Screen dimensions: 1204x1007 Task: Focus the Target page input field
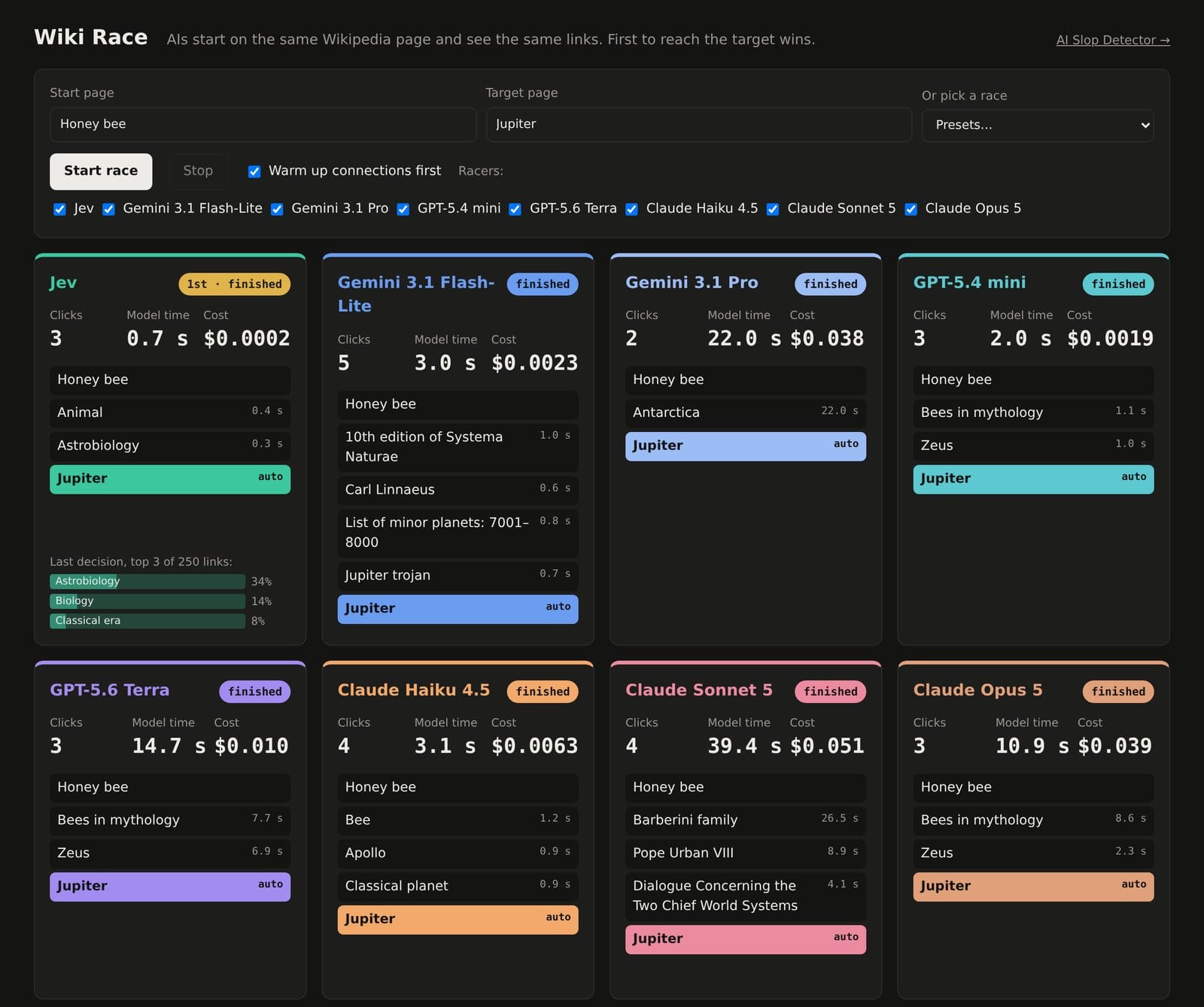pos(698,124)
